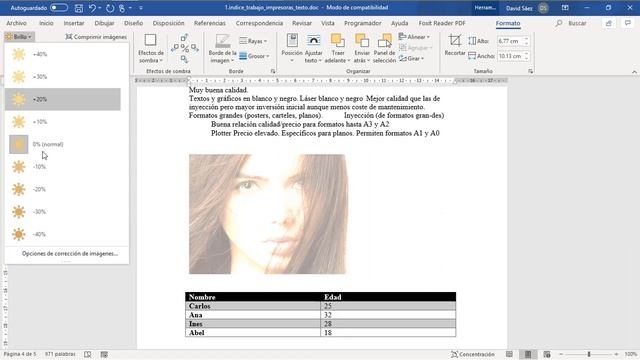Viewport: 640px width, 360px height.
Task: Switch to the Dibujar tab
Action: (x=104, y=23)
